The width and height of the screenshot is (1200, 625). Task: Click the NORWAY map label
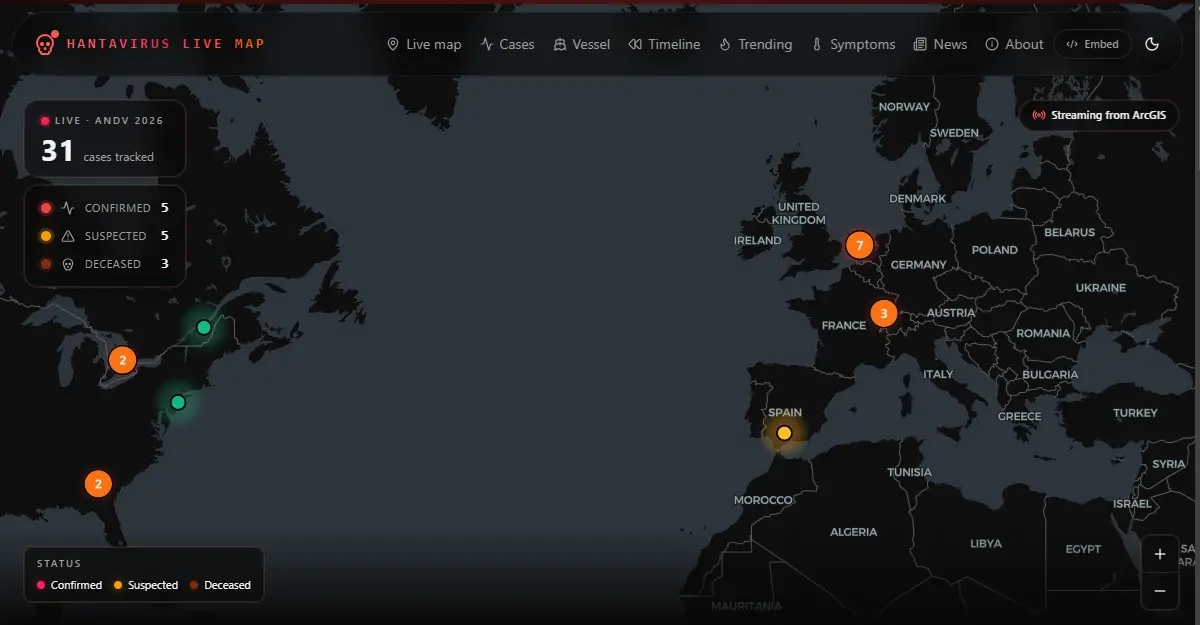pos(904,107)
